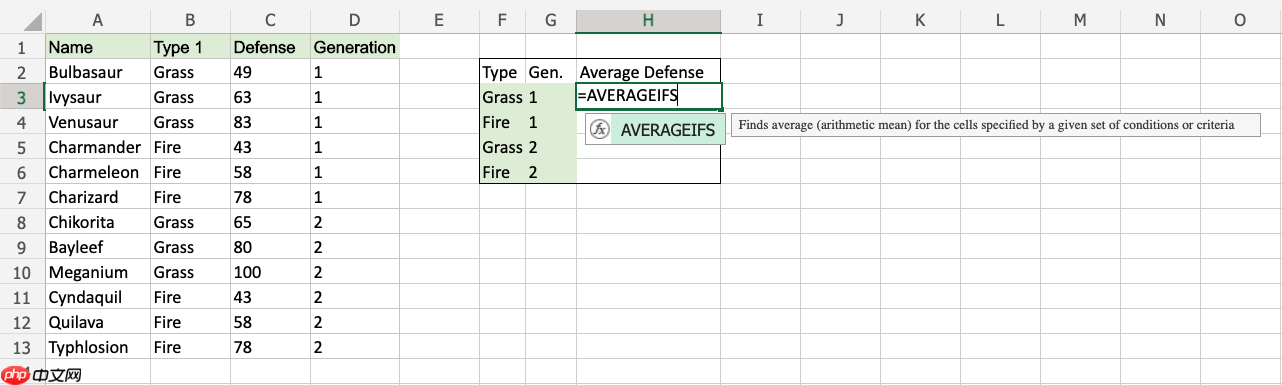The width and height of the screenshot is (1282, 385).
Task: Click the formula cell containing =AVERAGEIFS
Action: tap(649, 97)
